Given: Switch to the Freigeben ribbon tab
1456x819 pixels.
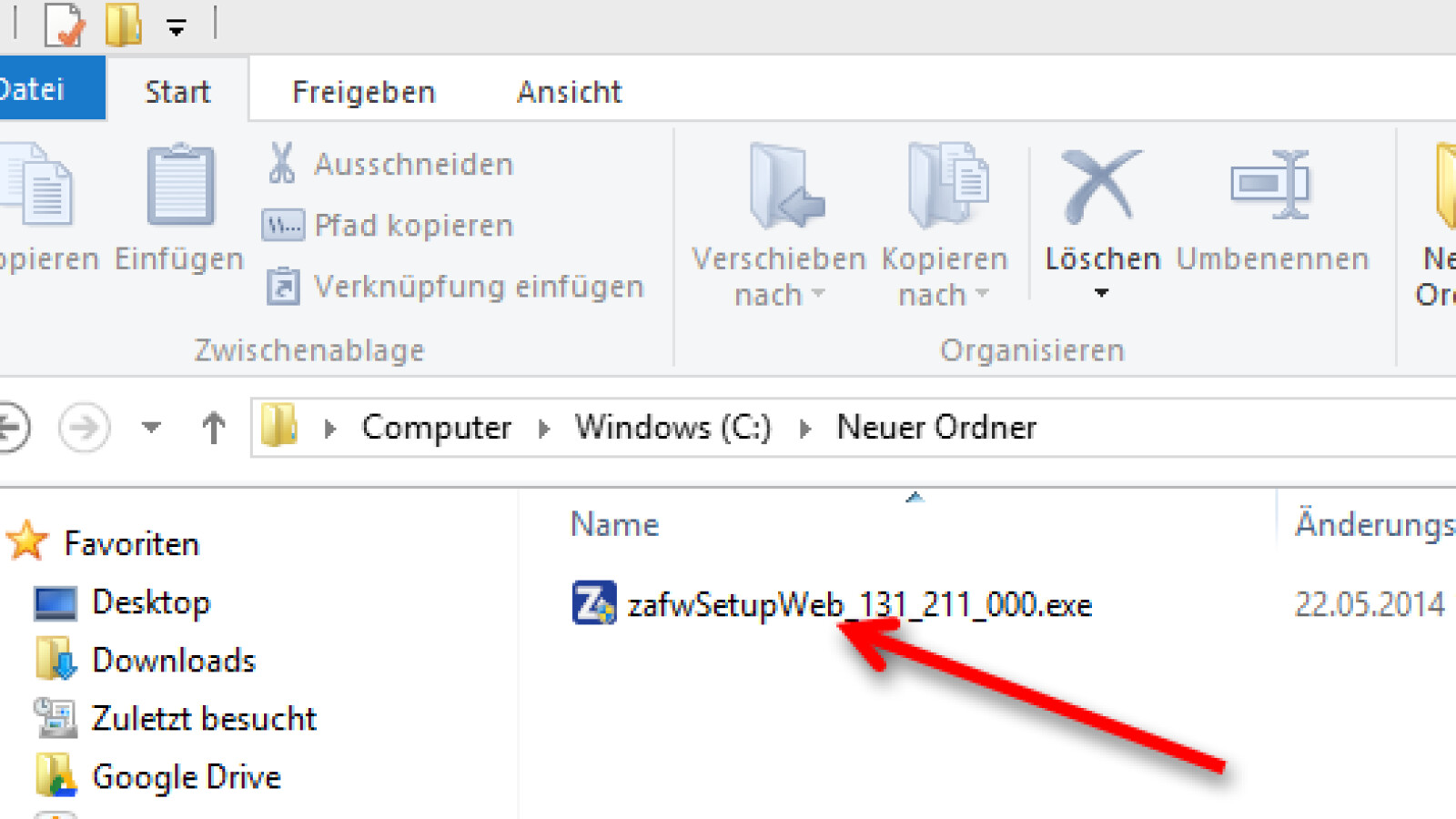Looking at the screenshot, I should pyautogui.click(x=363, y=92).
